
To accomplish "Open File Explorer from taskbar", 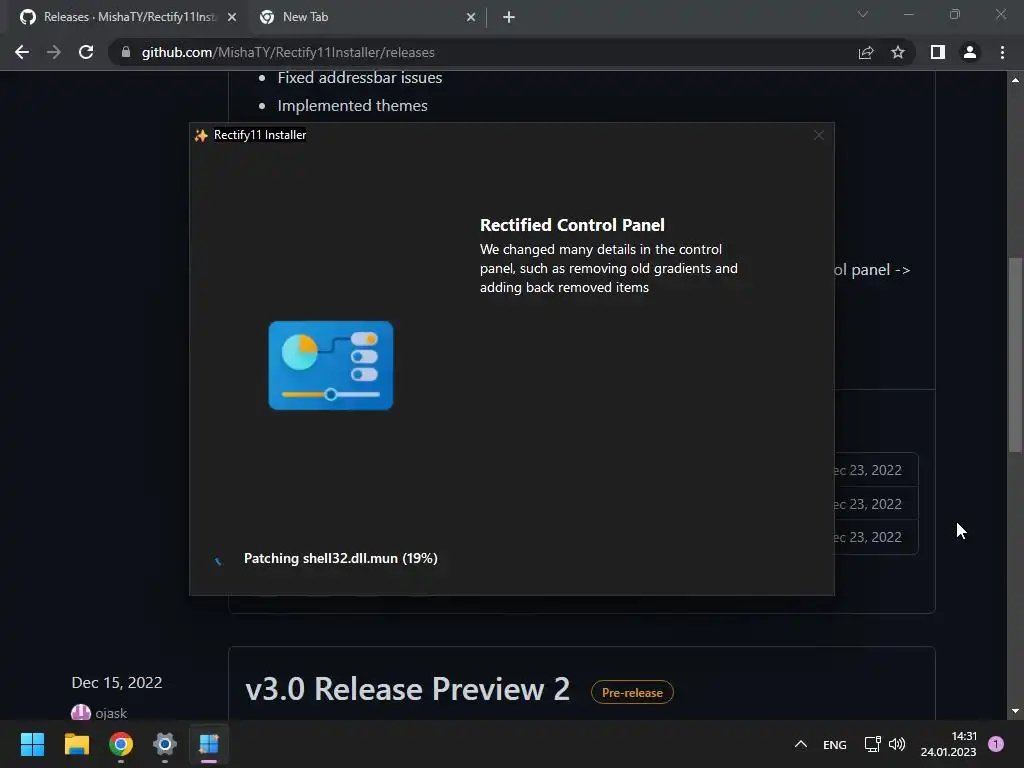I will pos(76,744).
